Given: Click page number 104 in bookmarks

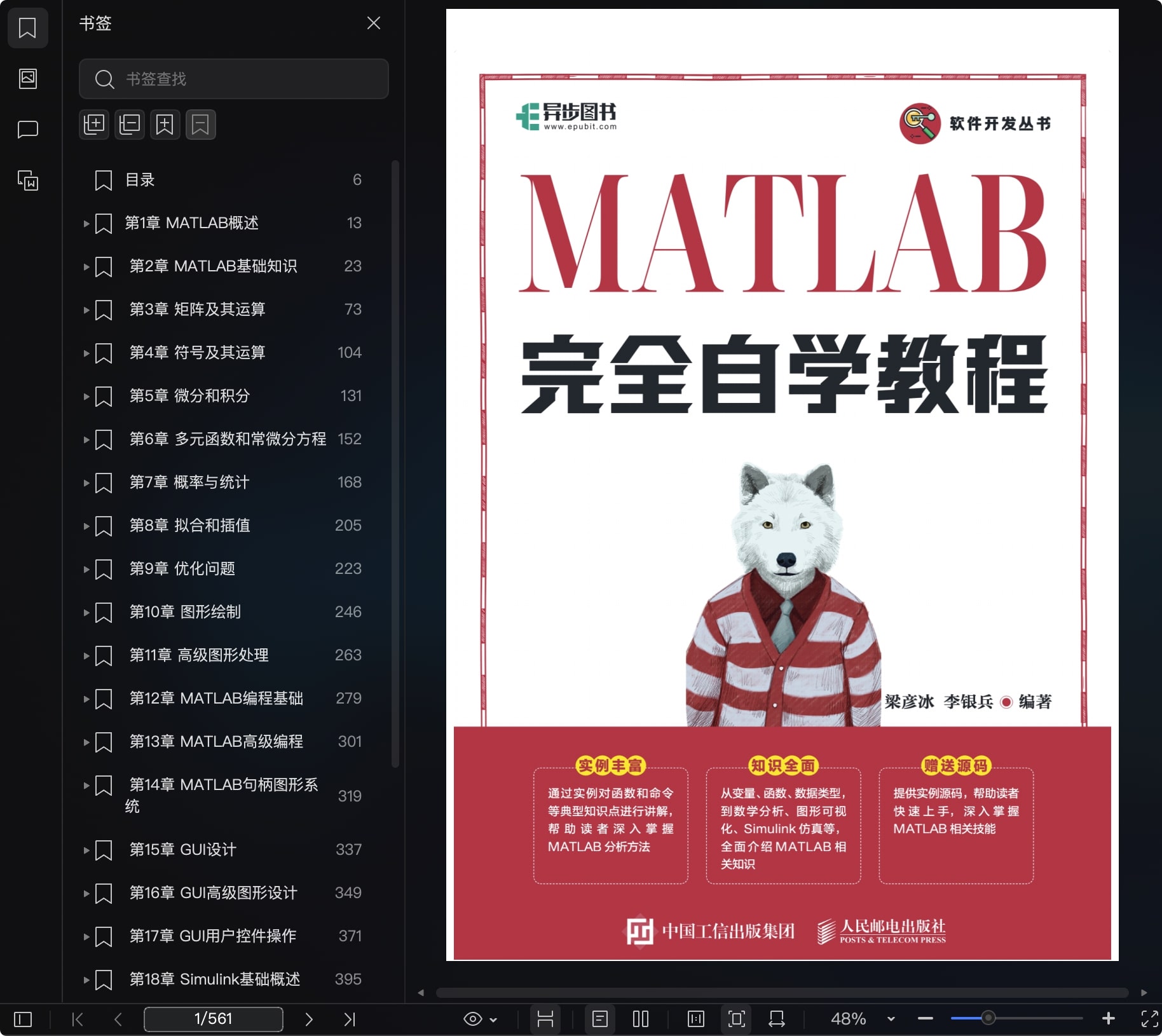Looking at the screenshot, I should click(349, 353).
